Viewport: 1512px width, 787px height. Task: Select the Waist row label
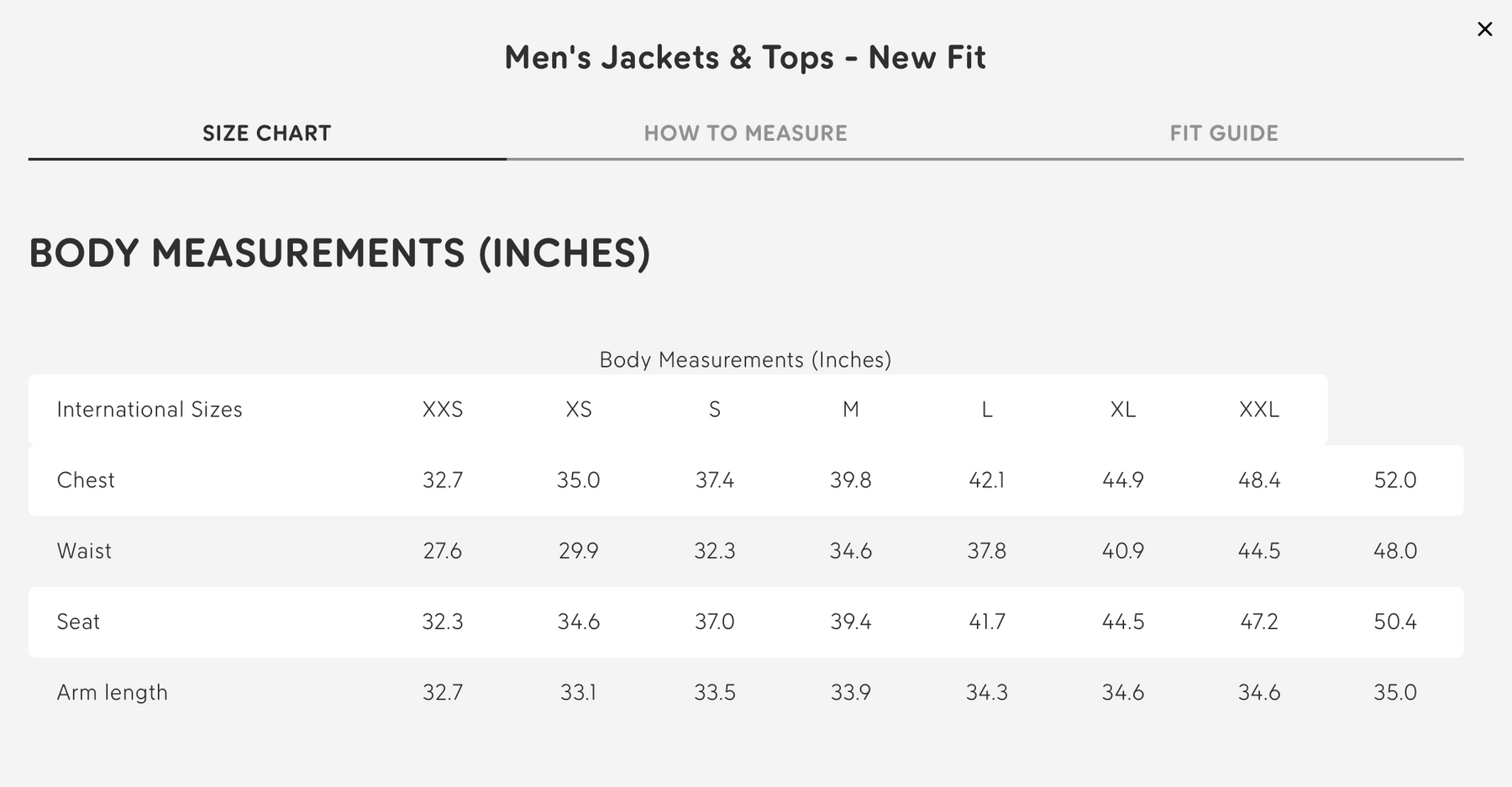click(x=84, y=550)
